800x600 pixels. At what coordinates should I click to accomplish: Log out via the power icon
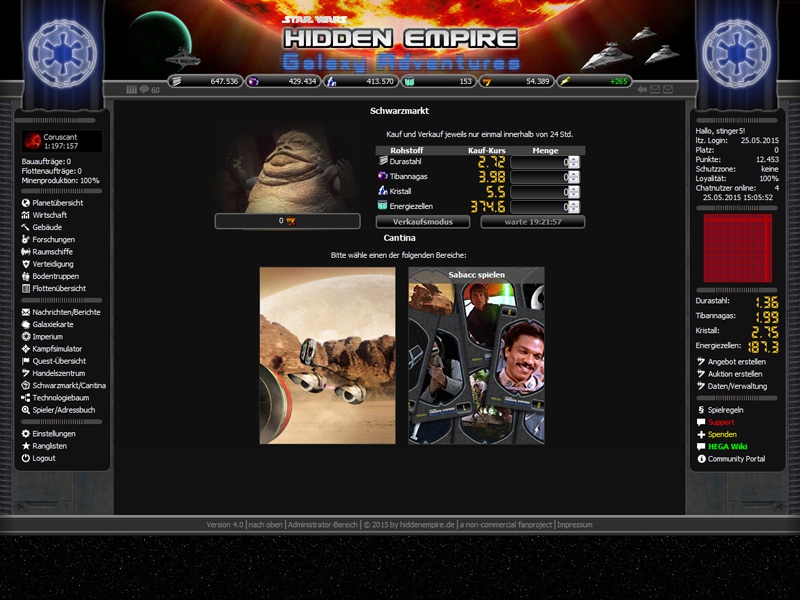click(x=26, y=458)
